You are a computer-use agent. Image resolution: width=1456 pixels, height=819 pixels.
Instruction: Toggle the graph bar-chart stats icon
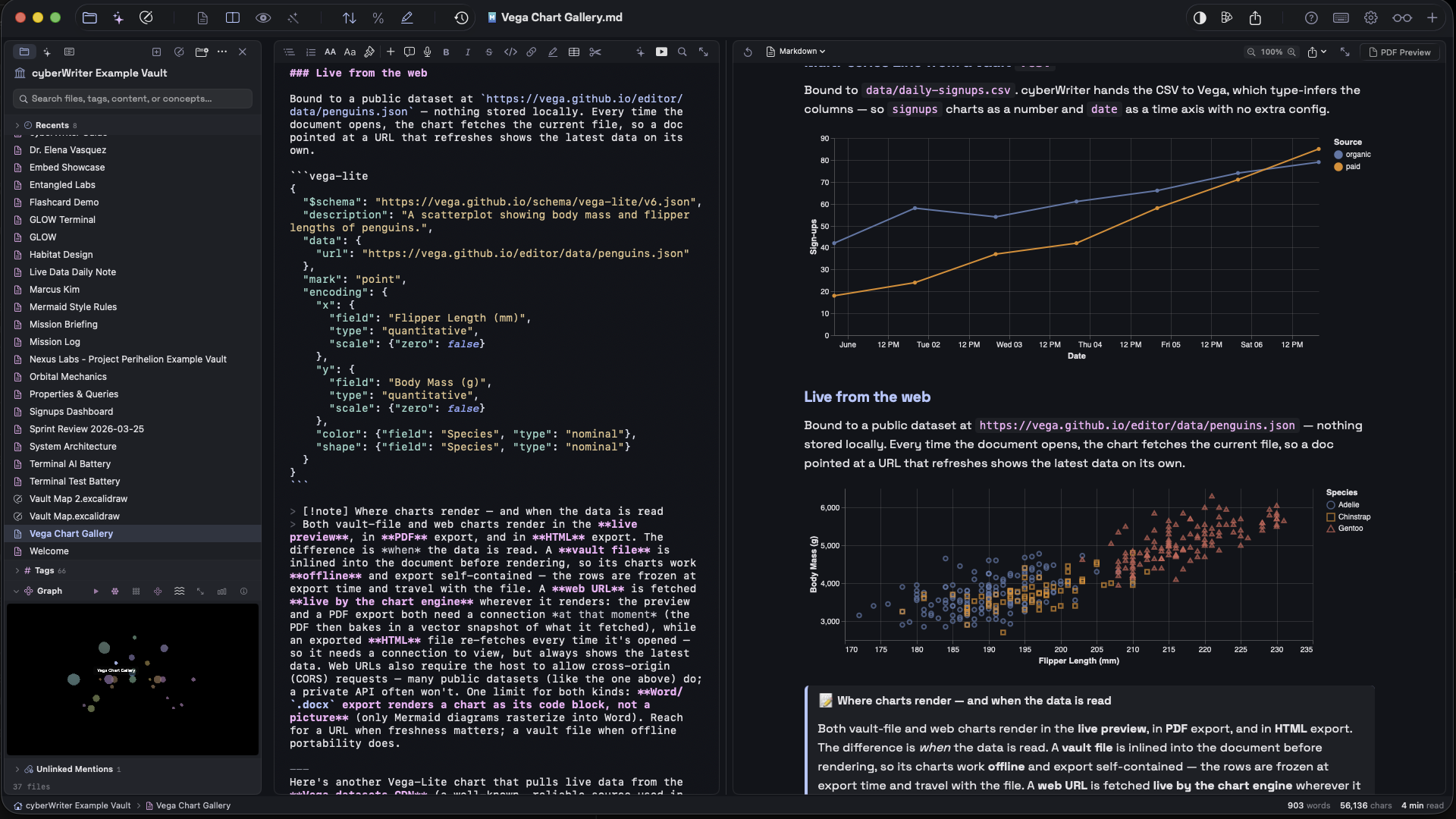(x=222, y=591)
